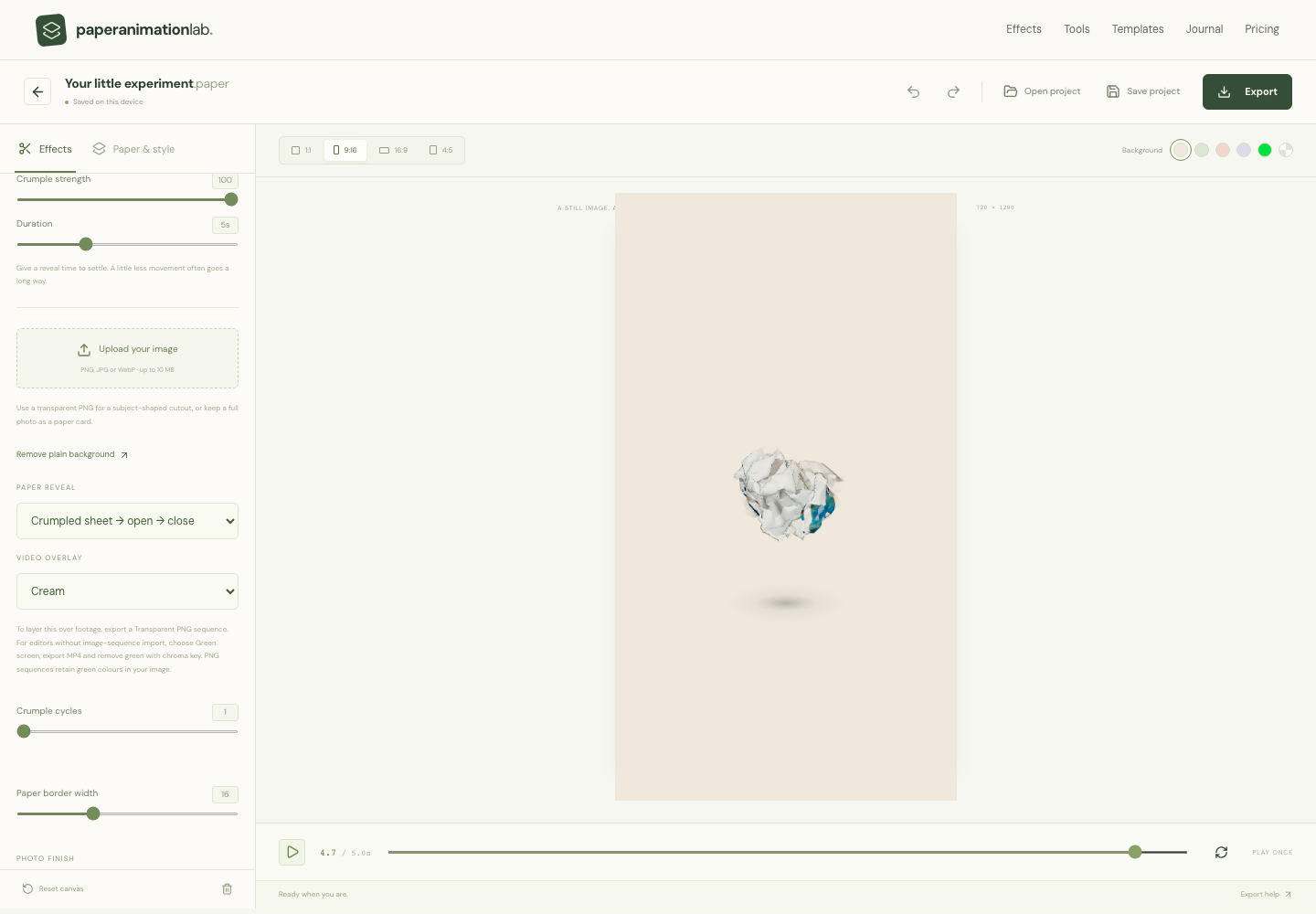Click the Crumple strength value 100

point(225,180)
